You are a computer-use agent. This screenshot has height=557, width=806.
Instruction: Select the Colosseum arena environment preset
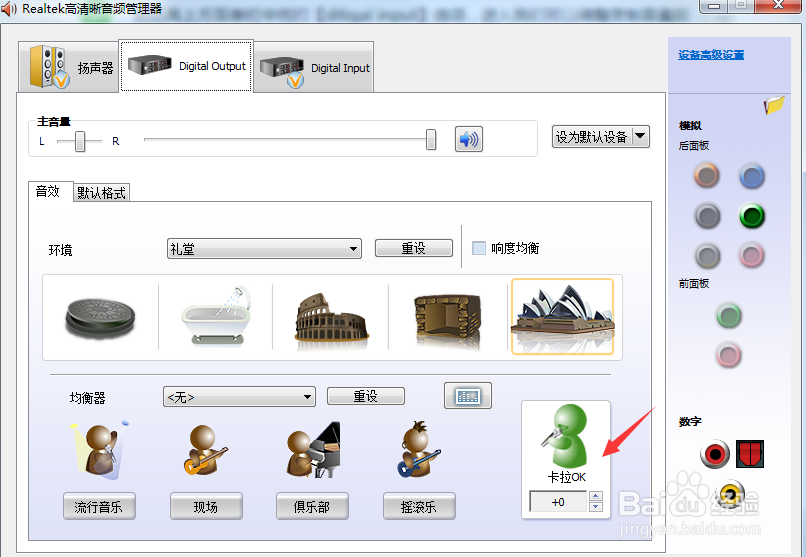point(331,317)
